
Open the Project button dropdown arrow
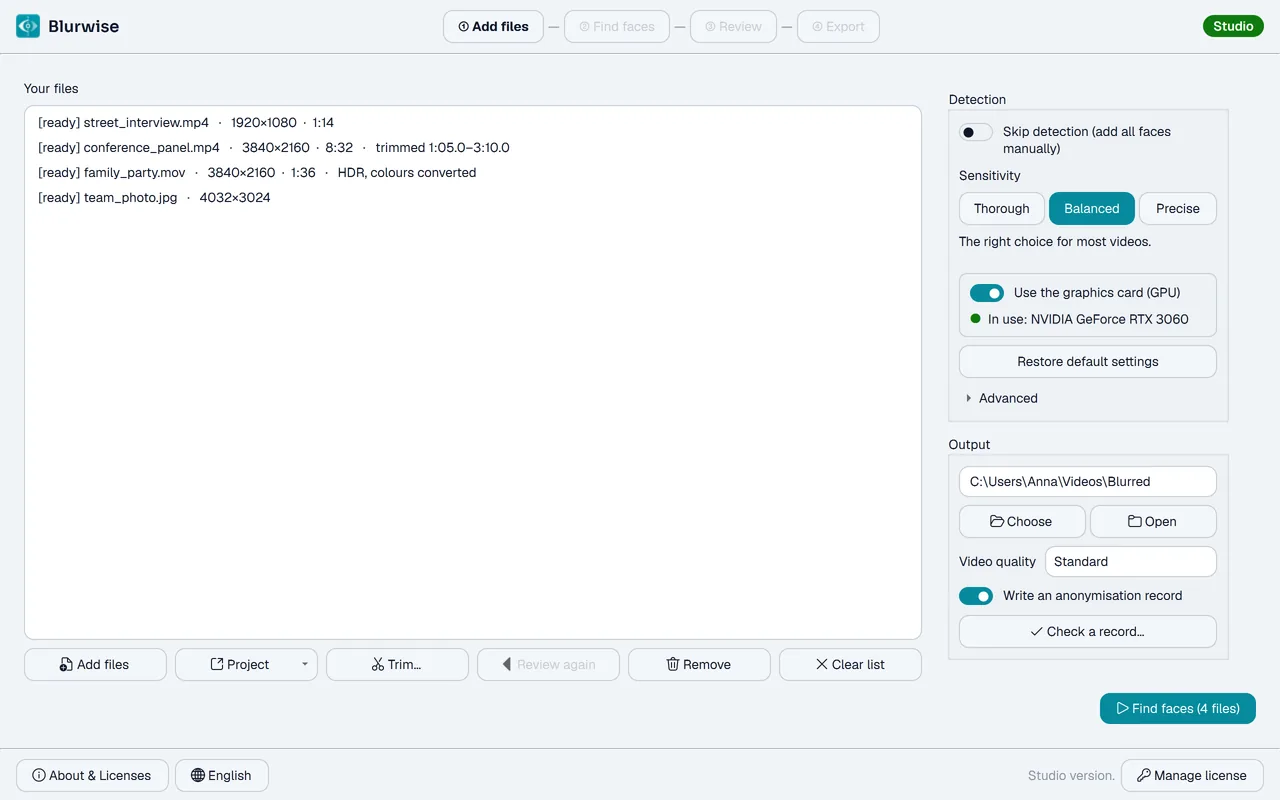305,664
